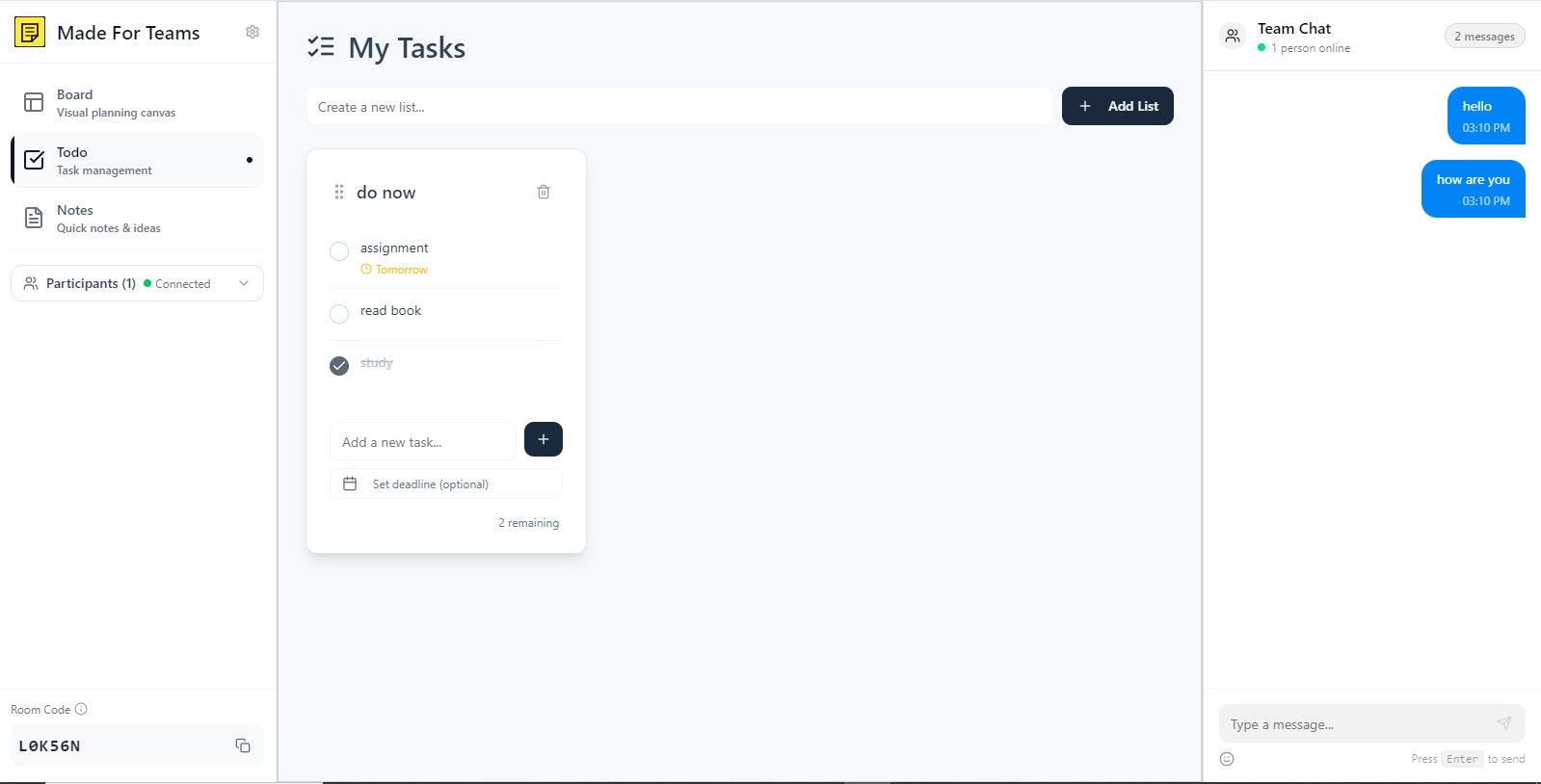Click the assignment task text

tap(394, 248)
